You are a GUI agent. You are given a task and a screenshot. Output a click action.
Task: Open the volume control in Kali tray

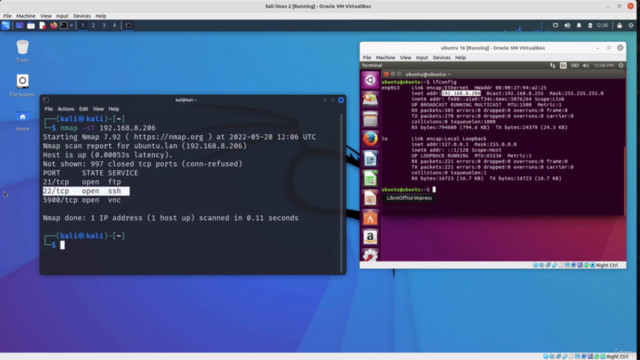coord(567,25)
